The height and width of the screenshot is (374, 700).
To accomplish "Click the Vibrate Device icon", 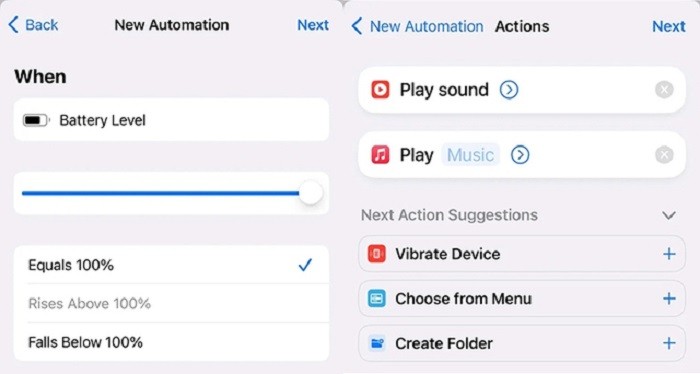I will coord(377,254).
